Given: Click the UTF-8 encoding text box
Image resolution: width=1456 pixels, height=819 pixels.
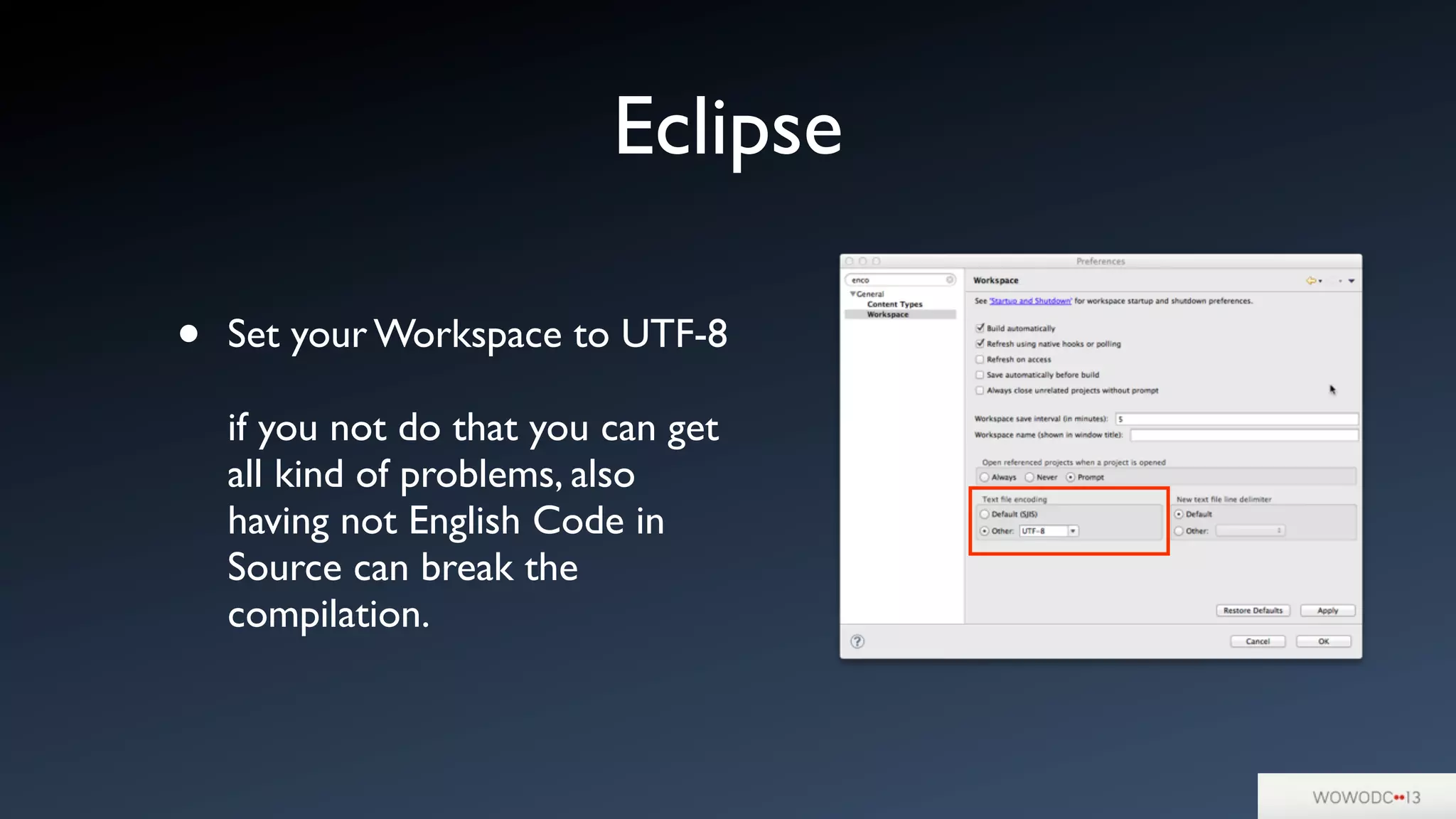Looking at the screenshot, I should tap(1044, 531).
